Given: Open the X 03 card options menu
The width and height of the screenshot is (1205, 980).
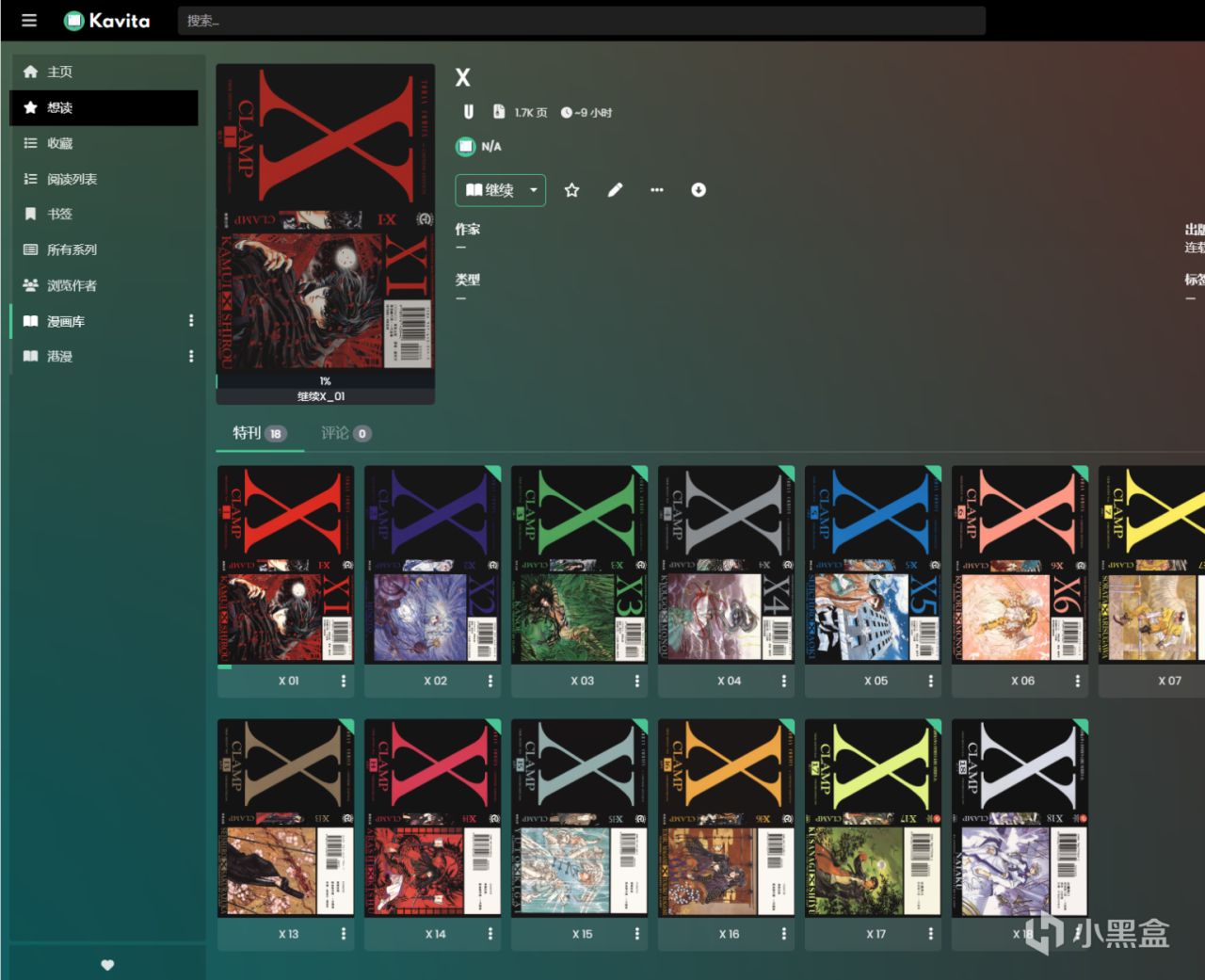Looking at the screenshot, I should pyautogui.click(x=637, y=681).
